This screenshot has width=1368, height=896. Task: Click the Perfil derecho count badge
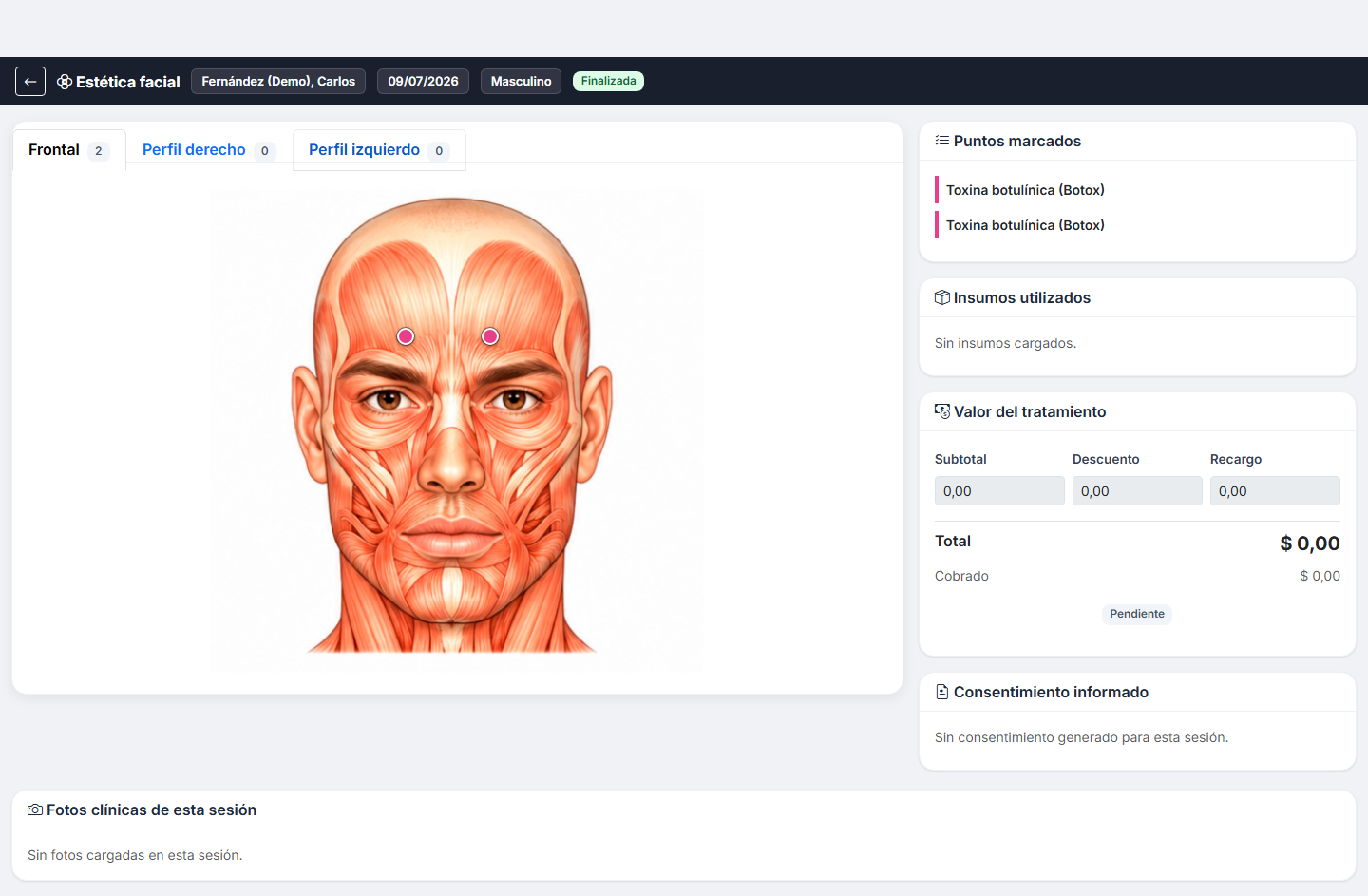(265, 151)
